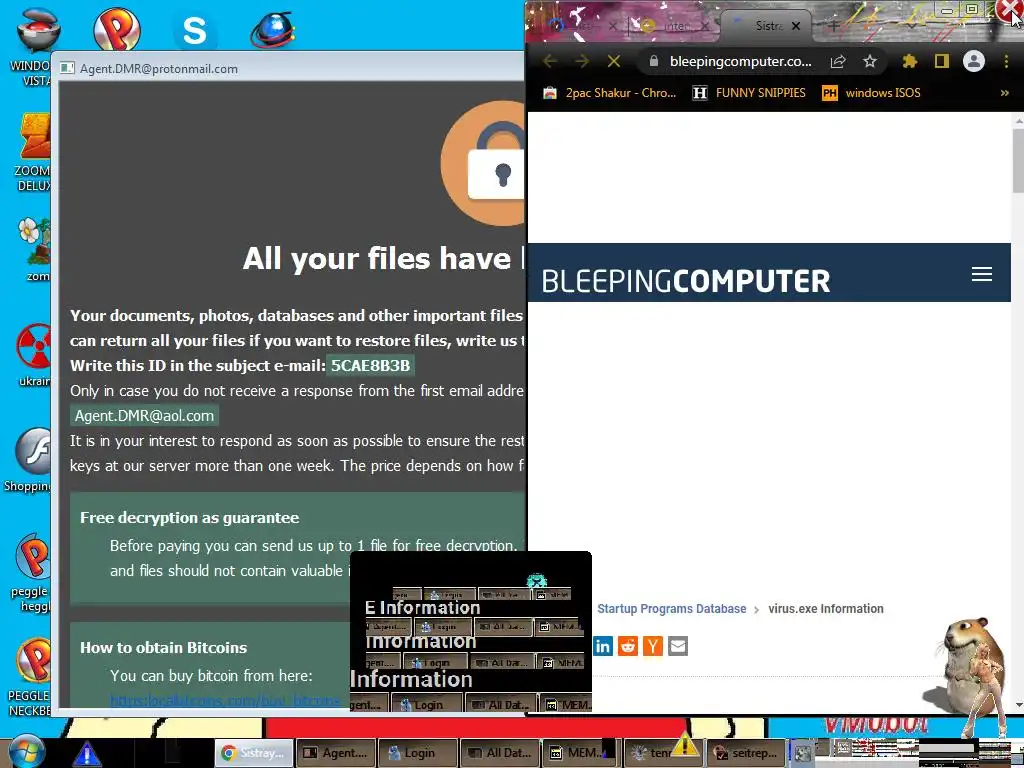Screen dimensions: 1024x768
Task: Close the Sistr Chrome tab
Action: (795, 26)
